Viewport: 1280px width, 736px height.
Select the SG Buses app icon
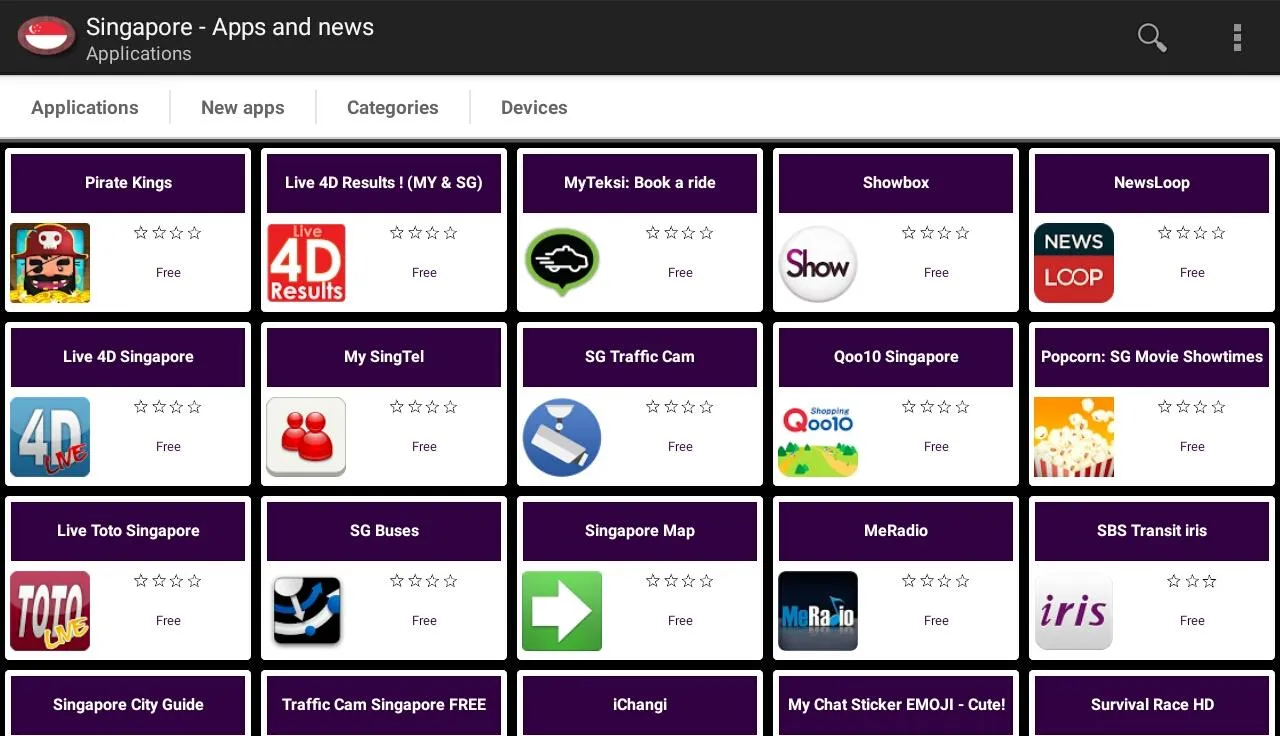tap(306, 611)
